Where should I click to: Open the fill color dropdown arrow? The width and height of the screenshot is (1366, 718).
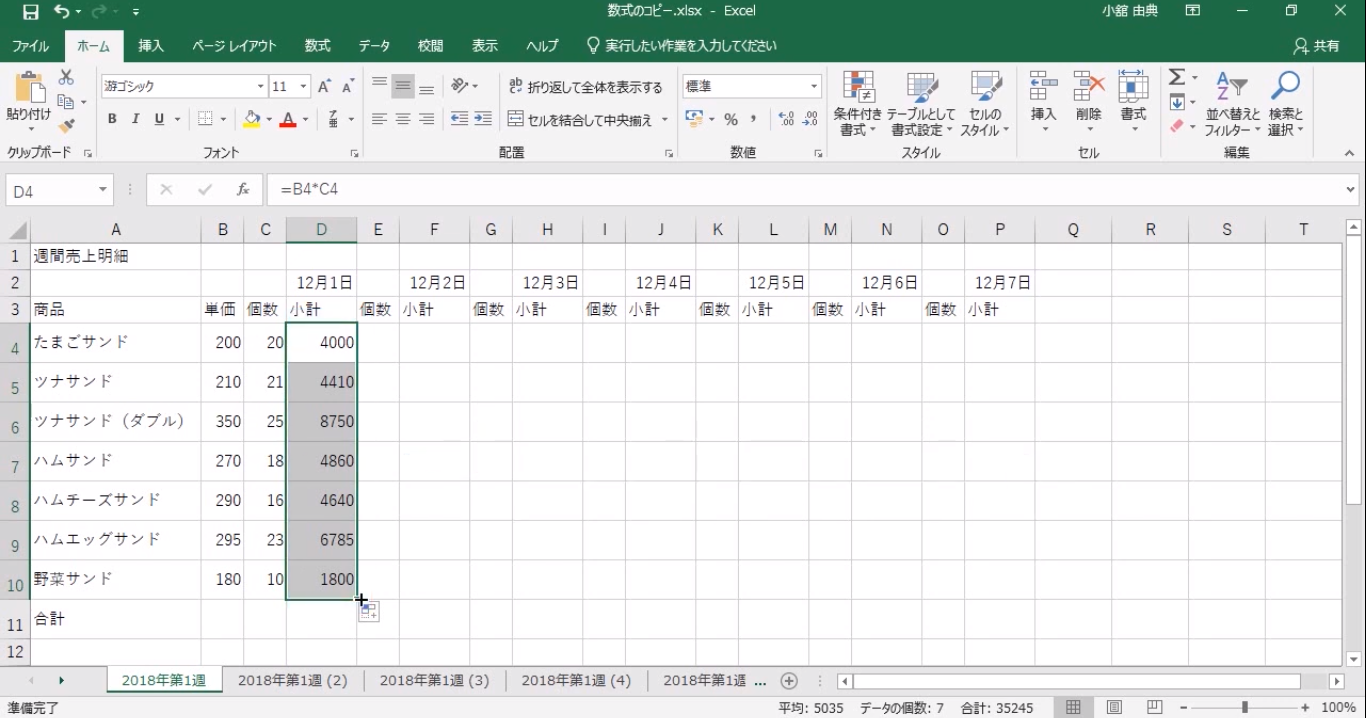tap(269, 119)
